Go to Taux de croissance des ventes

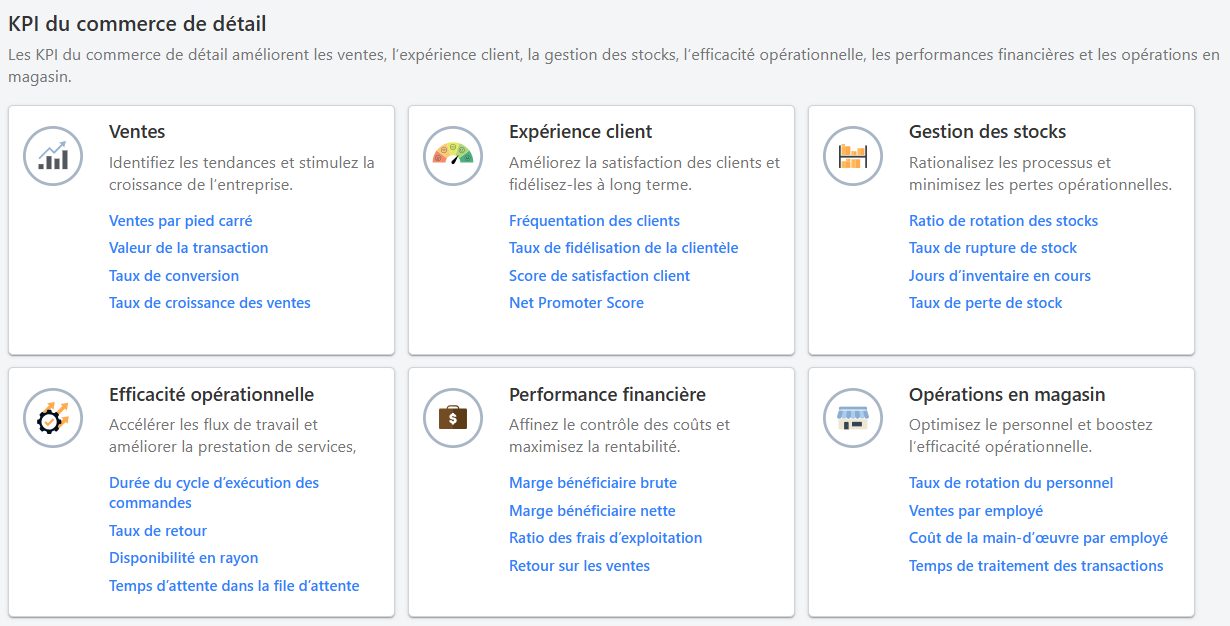[209, 303]
